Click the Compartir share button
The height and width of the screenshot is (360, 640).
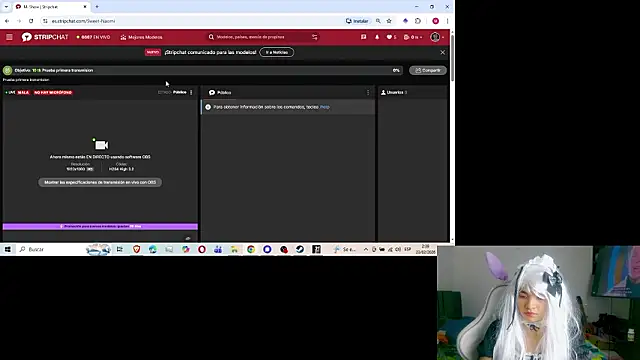point(428,70)
